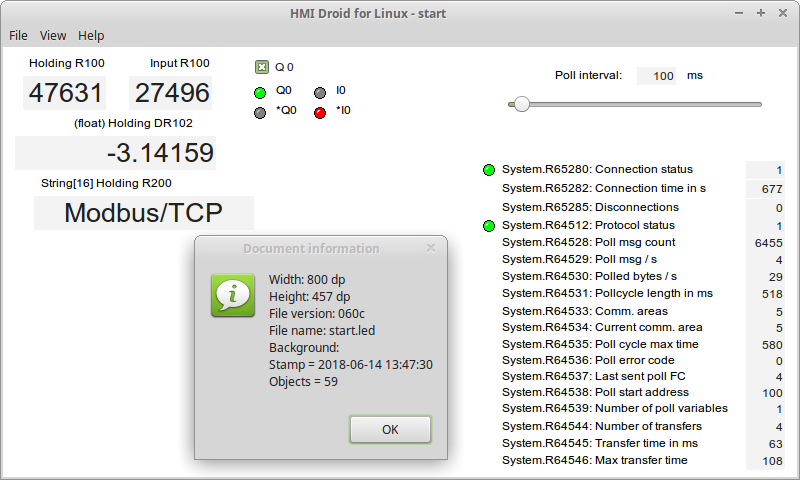Click the Poll msg count value 6455
Image resolution: width=800 pixels, height=480 pixels.
tap(765, 243)
